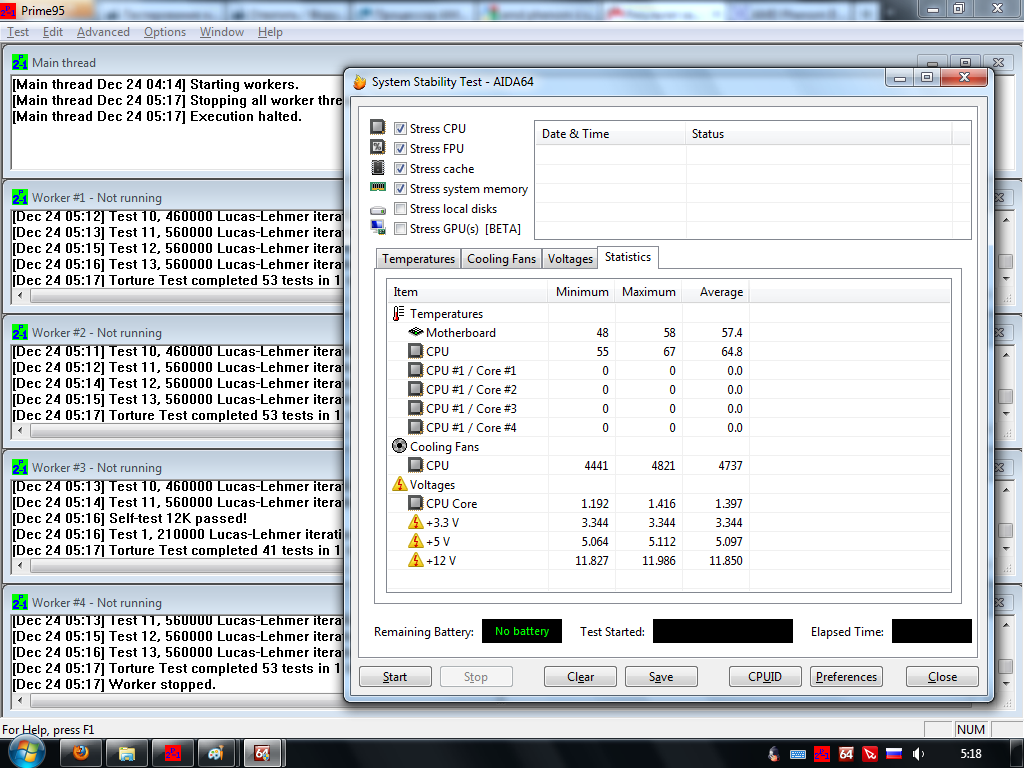Viewport: 1024px width, 768px height.
Task: Select the Statistics tab
Action: [628, 257]
